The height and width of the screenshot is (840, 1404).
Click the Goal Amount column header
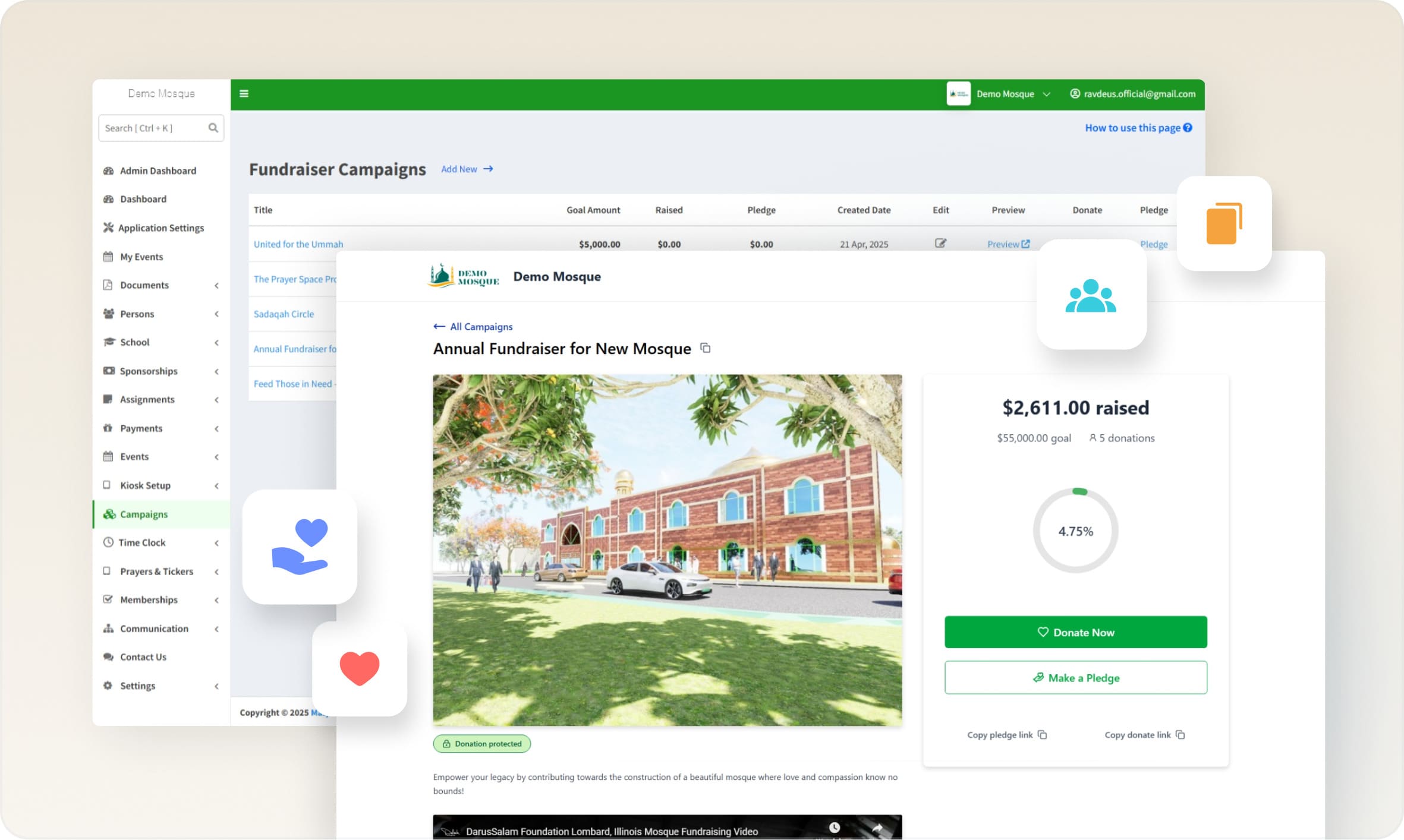[593, 210]
